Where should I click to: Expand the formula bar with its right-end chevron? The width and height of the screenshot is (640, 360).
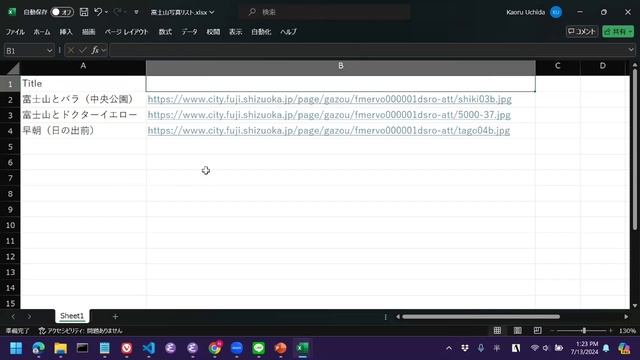point(631,50)
